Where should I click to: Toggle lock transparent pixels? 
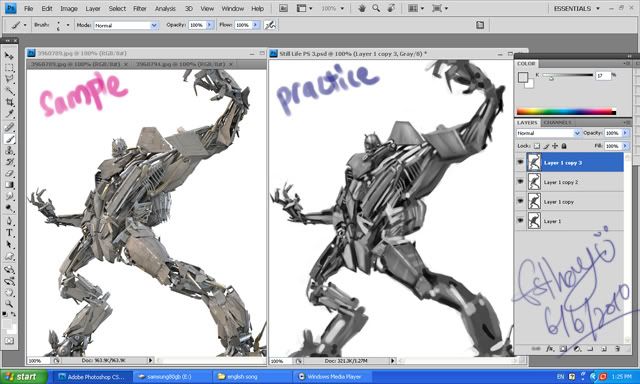click(x=537, y=146)
